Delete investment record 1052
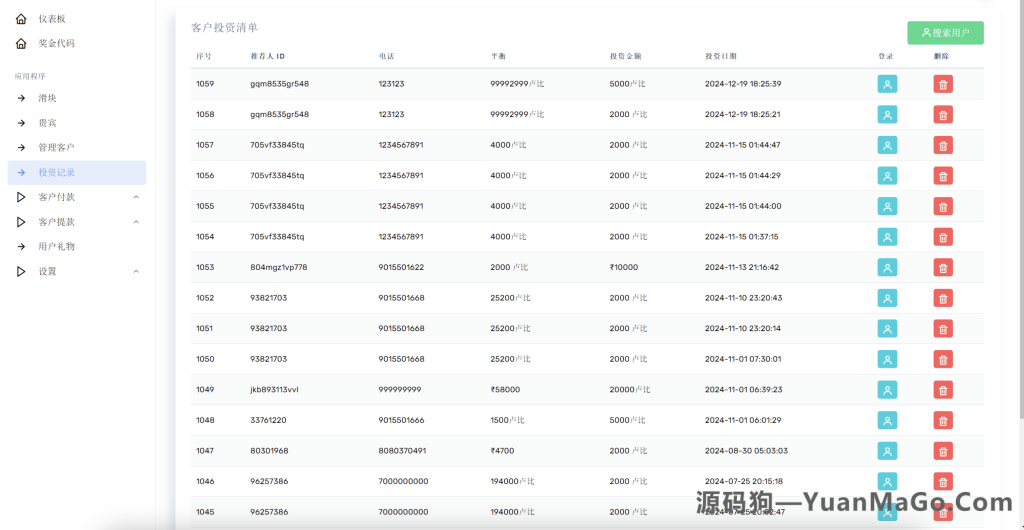Viewport: 1024px width, 530px height. (x=943, y=298)
